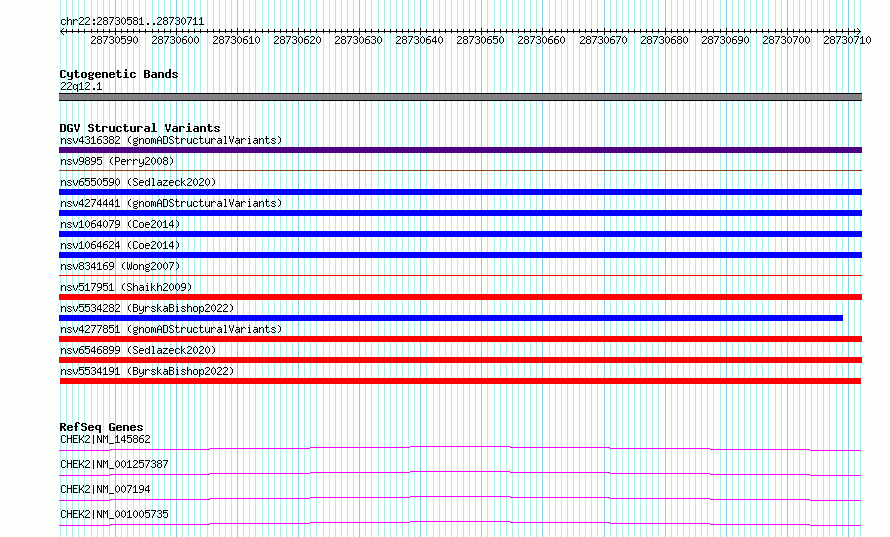The image size is (890, 537).
Task: Select the red nsv5534191 variant bar
Action: tap(460, 381)
